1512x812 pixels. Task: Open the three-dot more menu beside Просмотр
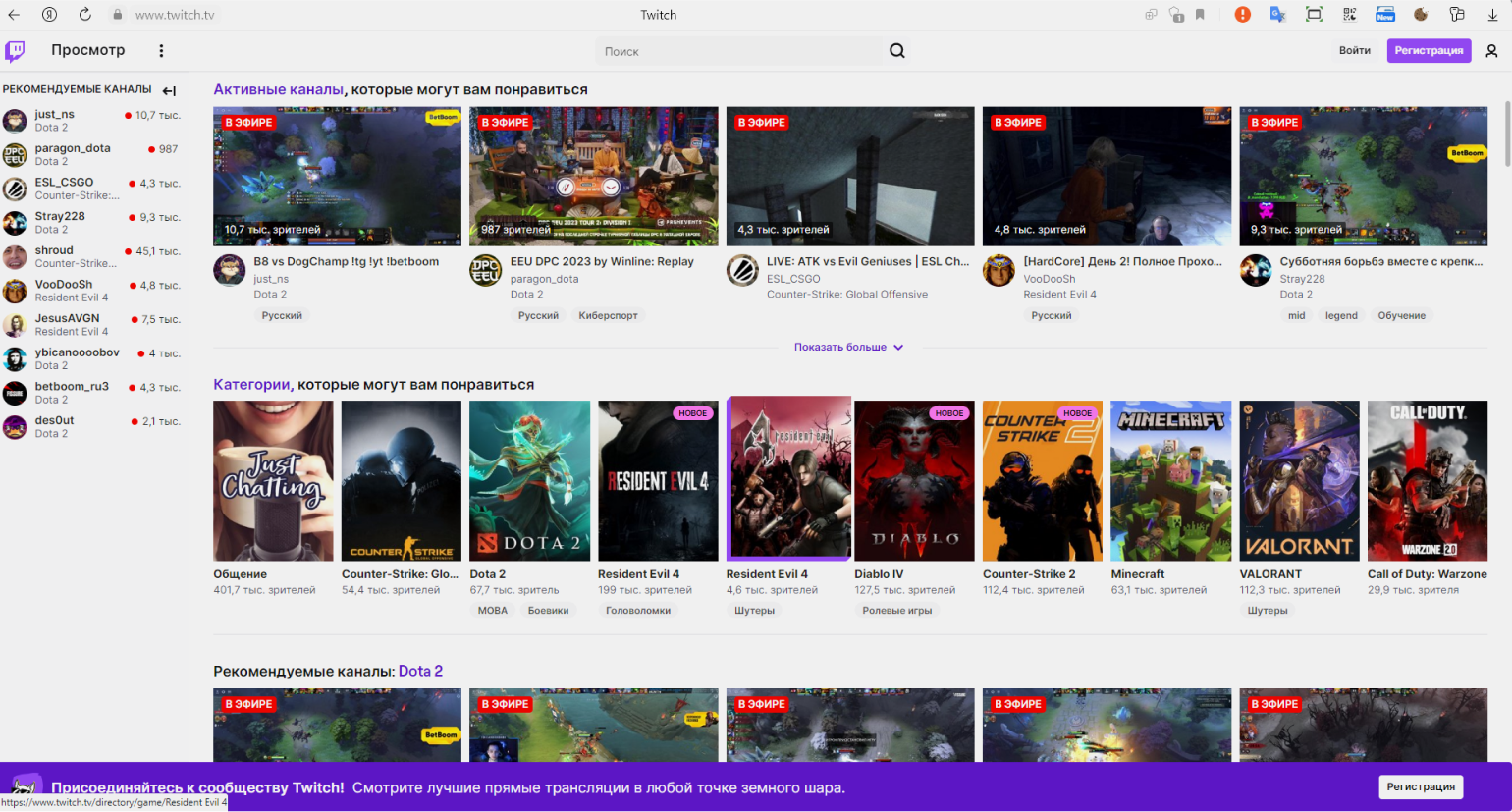point(161,51)
